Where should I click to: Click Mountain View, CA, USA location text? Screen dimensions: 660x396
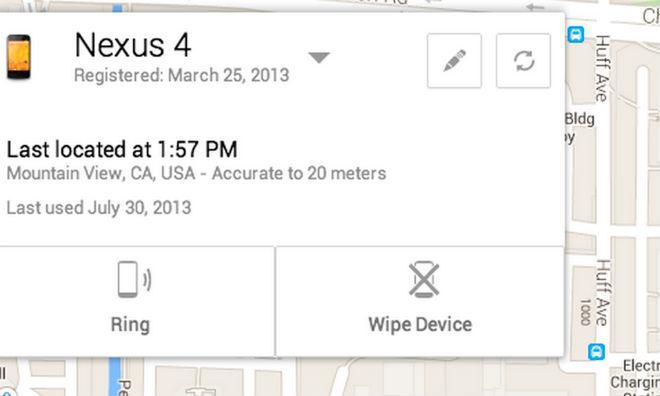click(x=101, y=173)
